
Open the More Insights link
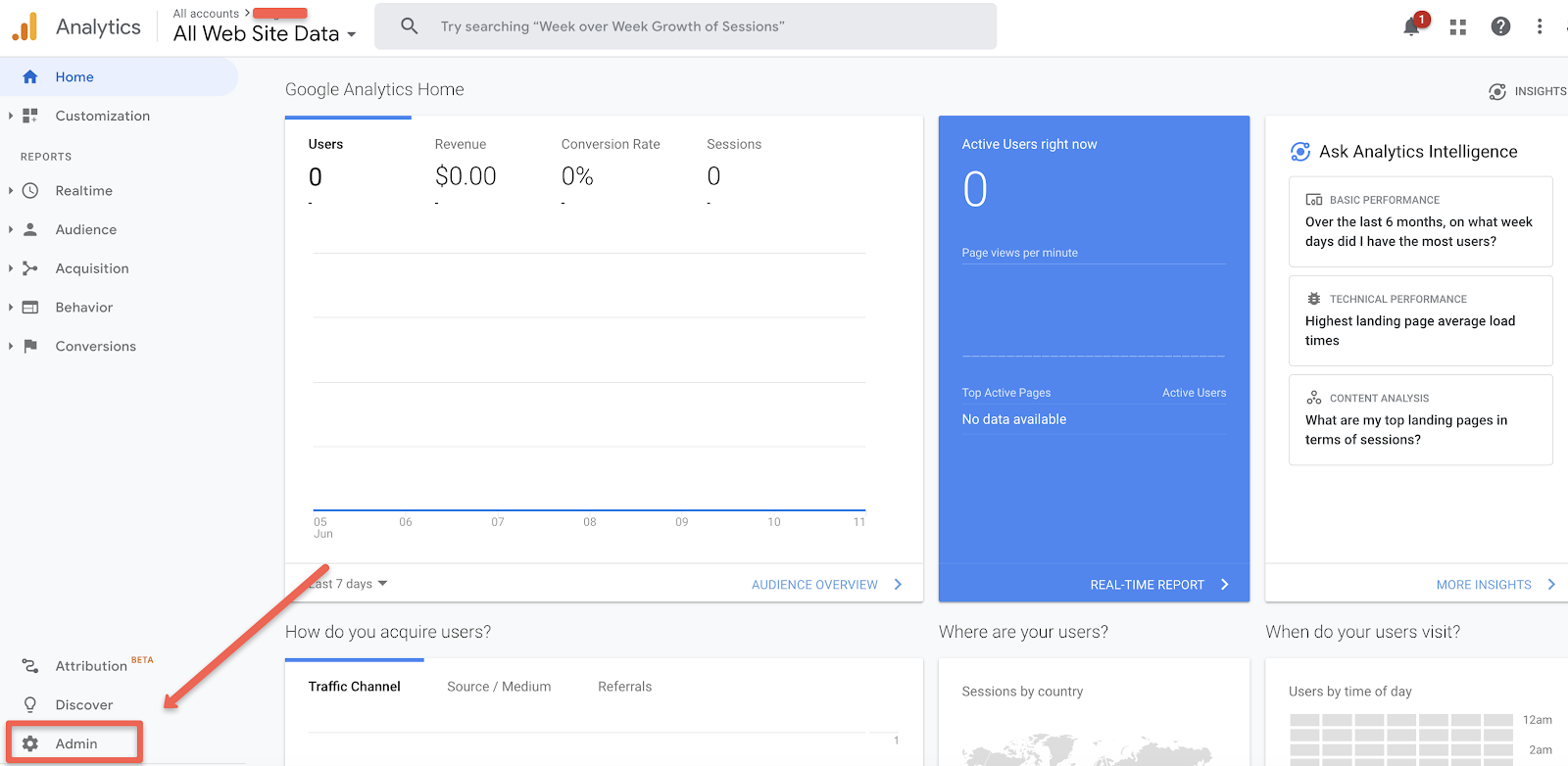click(1495, 585)
